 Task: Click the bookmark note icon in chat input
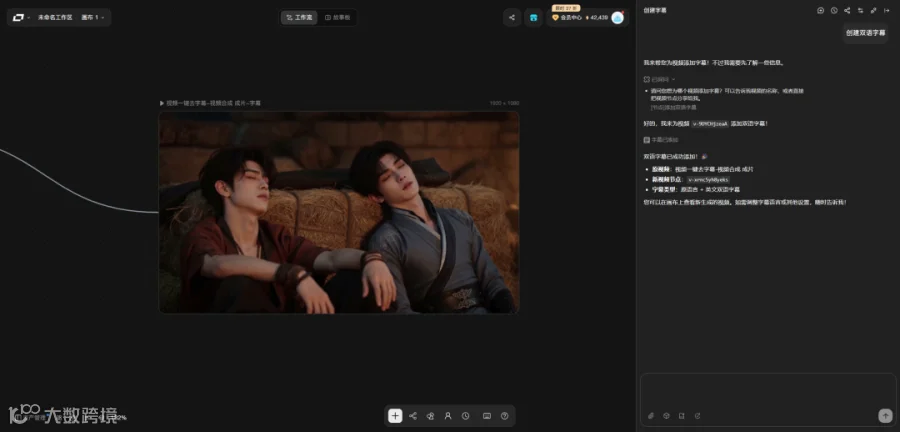point(682,415)
